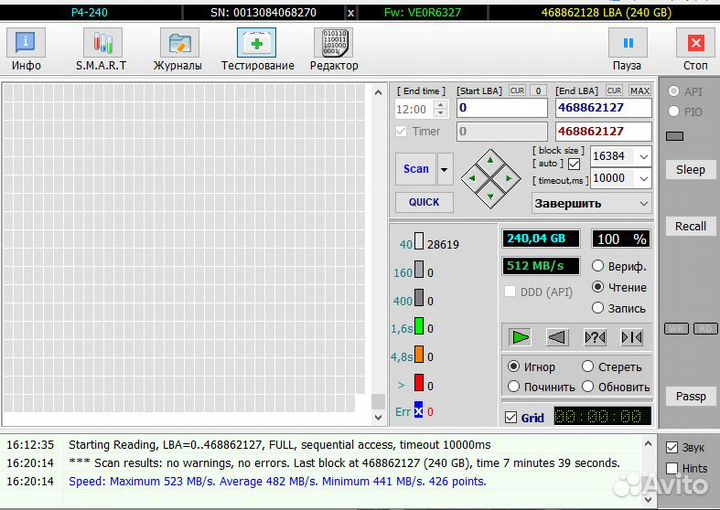This screenshot has width=720, height=510.
Task: Click the red error block color indicator
Action: [x=419, y=384]
